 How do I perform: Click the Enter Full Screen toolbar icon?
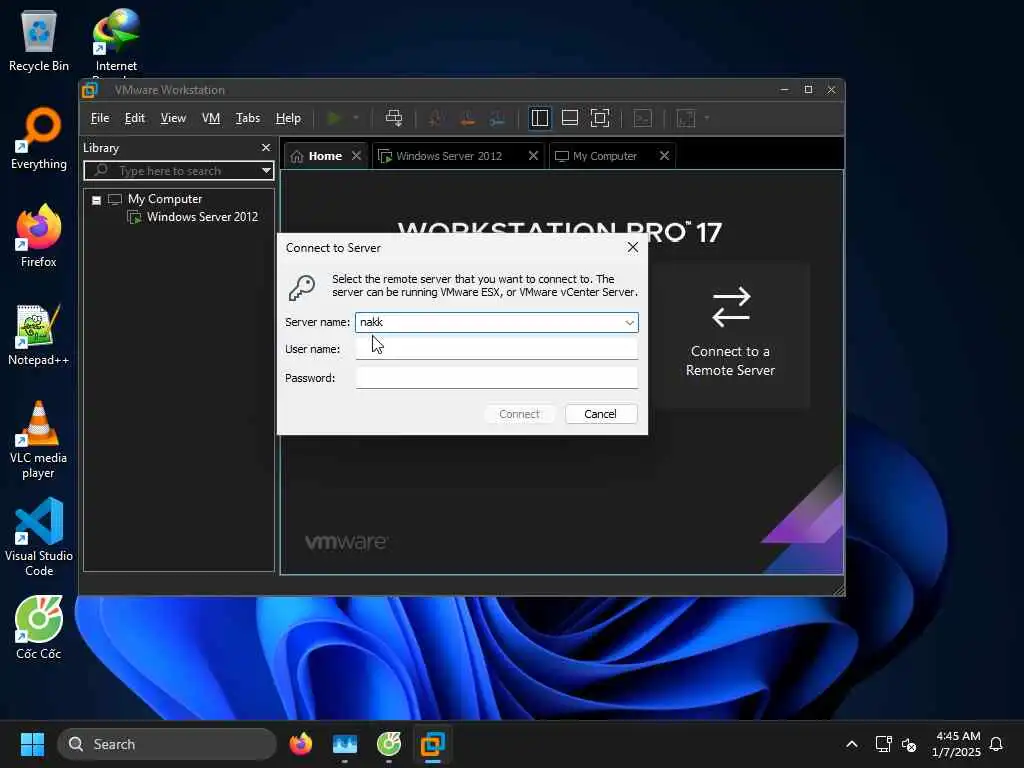point(600,118)
